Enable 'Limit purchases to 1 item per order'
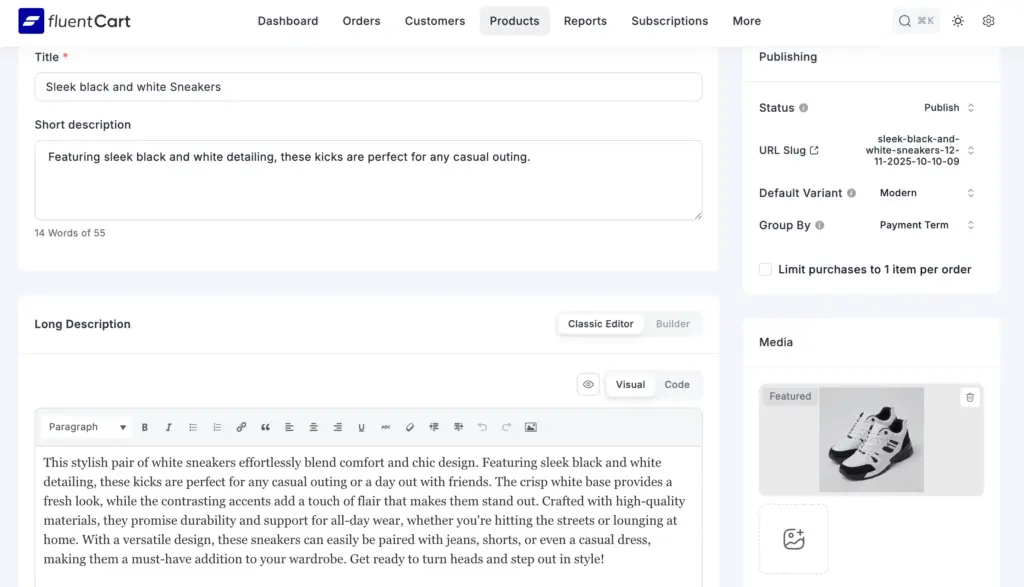 coord(765,269)
